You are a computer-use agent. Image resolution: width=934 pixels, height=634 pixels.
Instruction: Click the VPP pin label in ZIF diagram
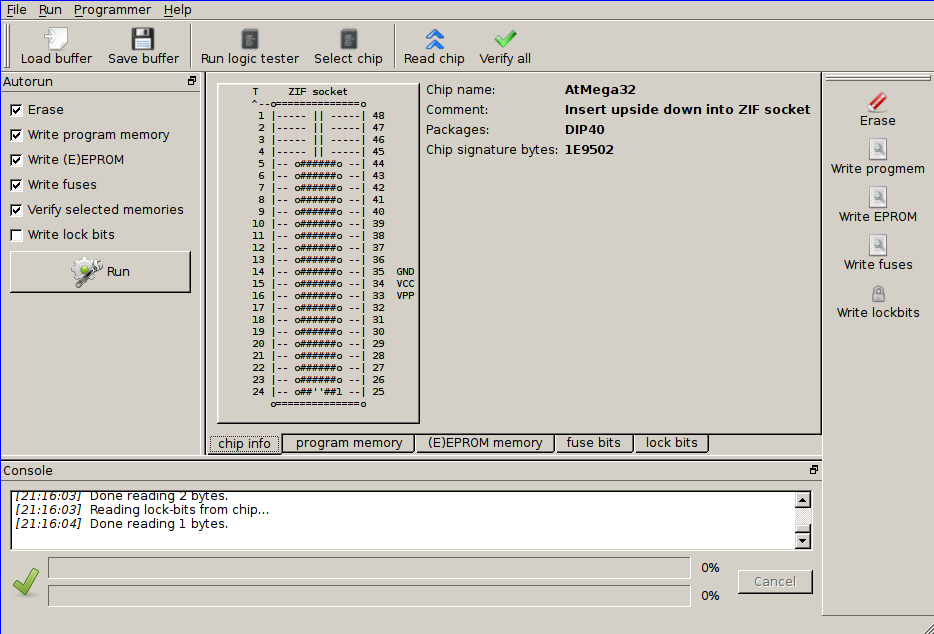(x=405, y=296)
